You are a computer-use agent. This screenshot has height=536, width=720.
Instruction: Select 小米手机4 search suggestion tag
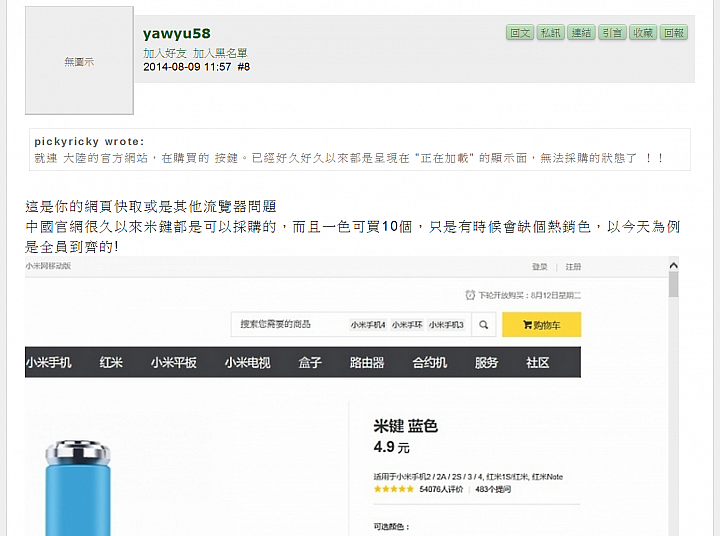[x=368, y=325]
